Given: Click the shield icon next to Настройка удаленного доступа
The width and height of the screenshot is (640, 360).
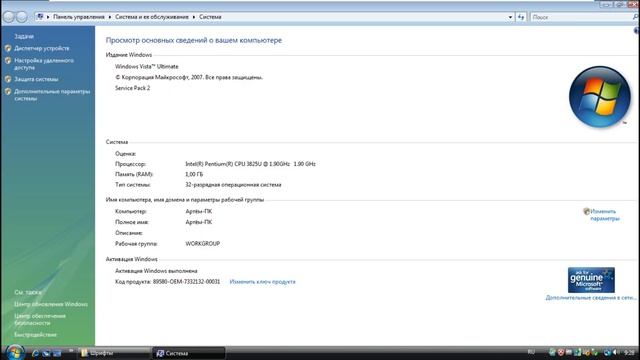Looking at the screenshot, I should pos(8,60).
